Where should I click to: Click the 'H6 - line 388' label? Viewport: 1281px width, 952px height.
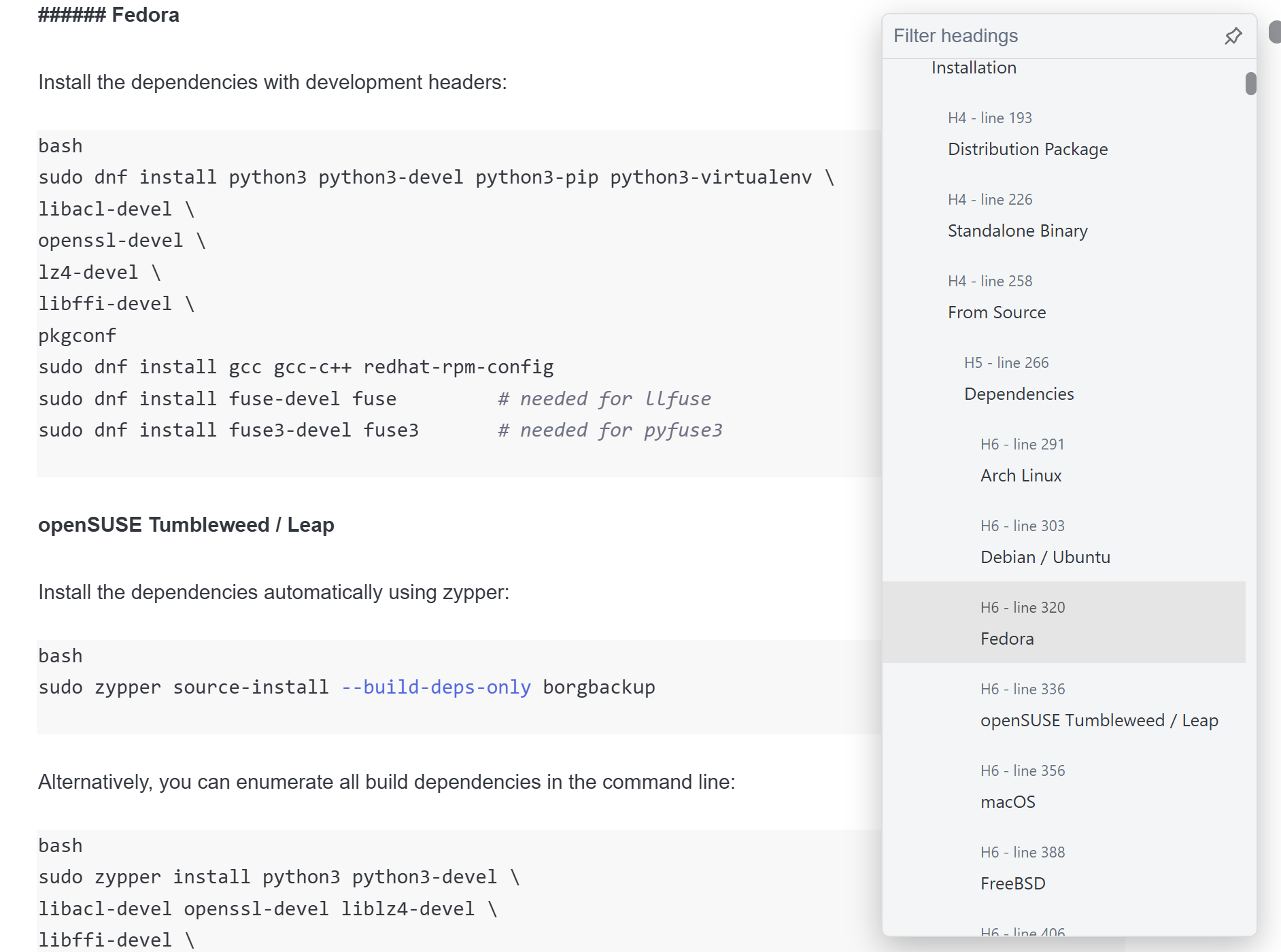coord(1023,852)
